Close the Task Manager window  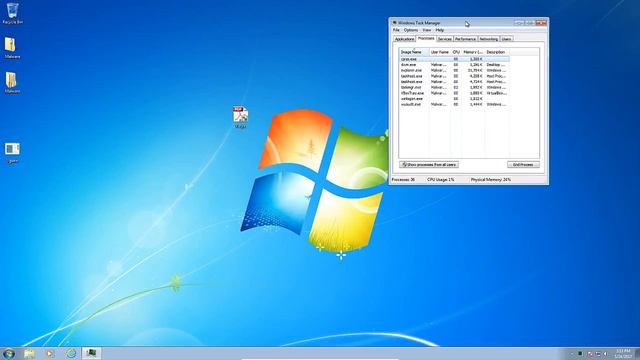541,23
